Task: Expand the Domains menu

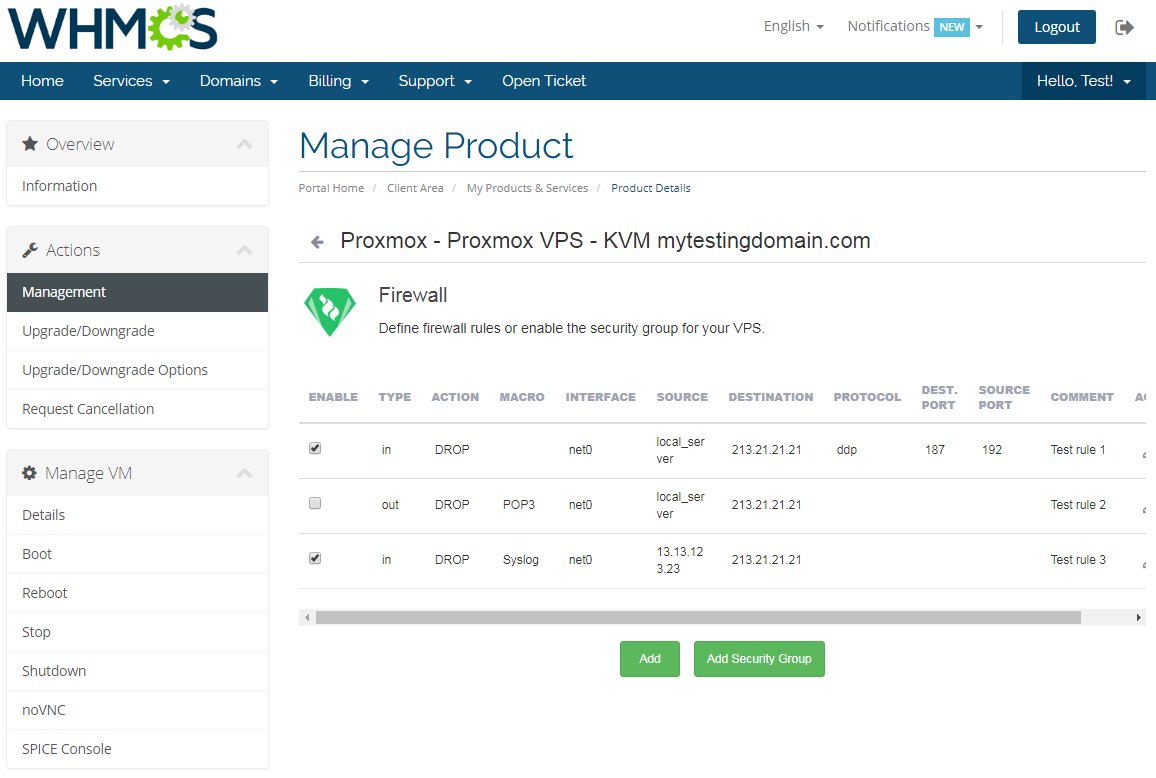Action: pyautogui.click(x=239, y=81)
